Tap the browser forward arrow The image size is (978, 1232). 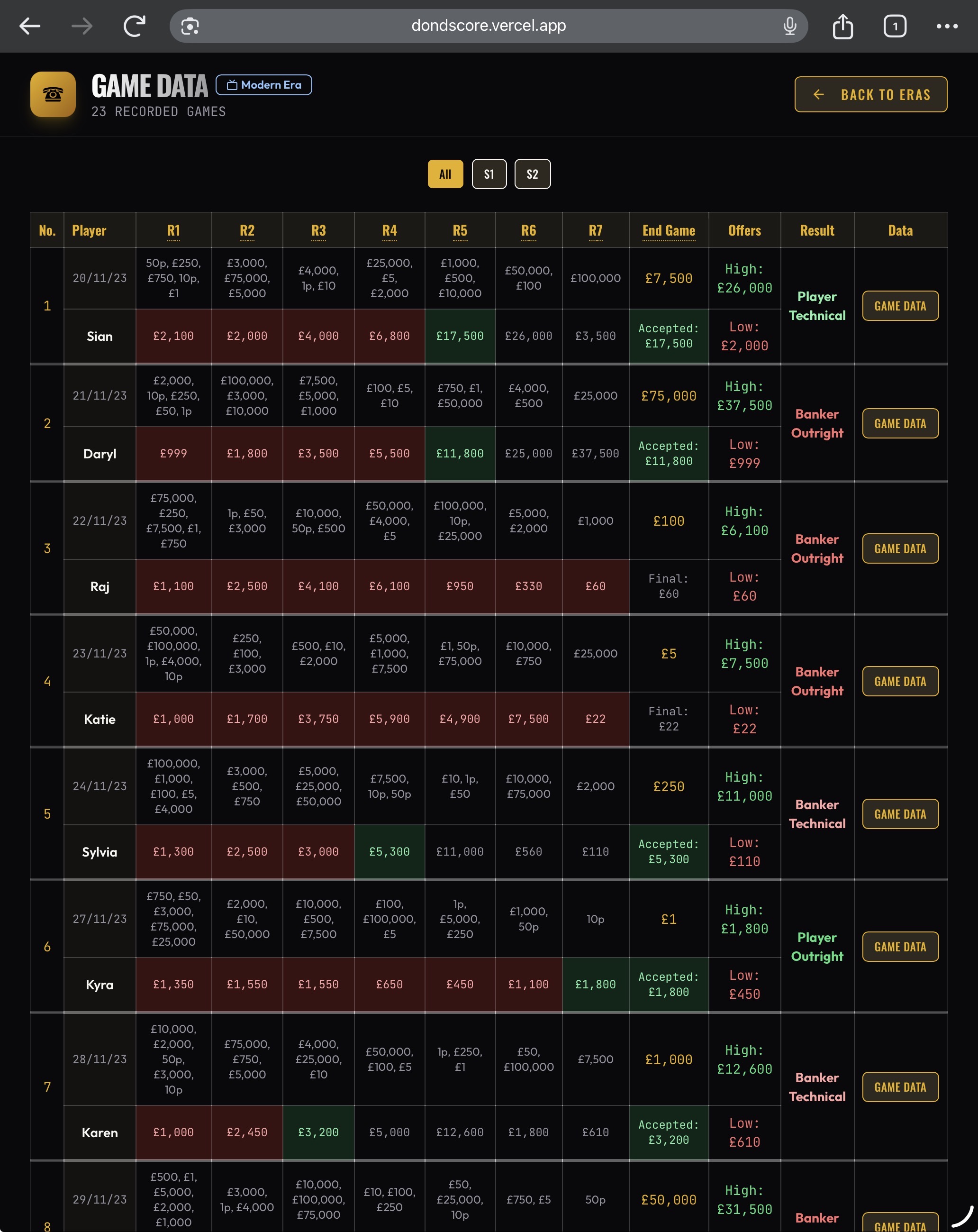(x=81, y=26)
